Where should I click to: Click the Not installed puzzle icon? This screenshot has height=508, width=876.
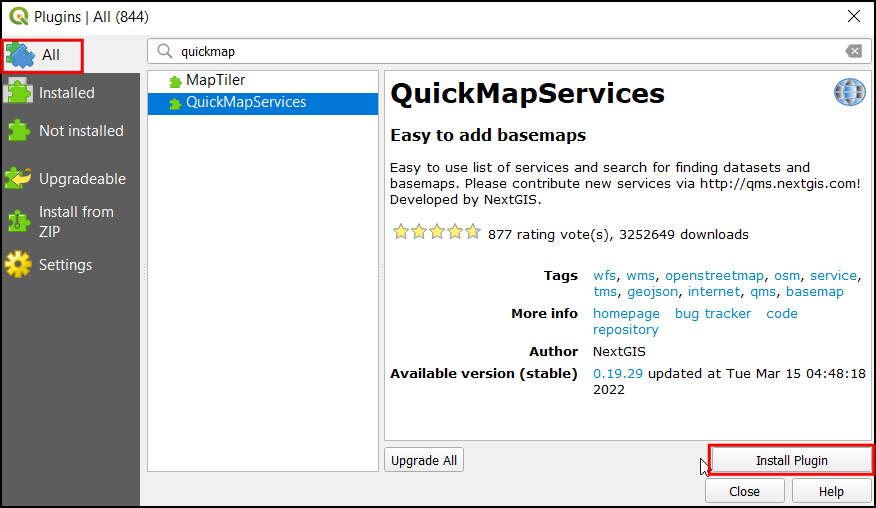coord(18,130)
